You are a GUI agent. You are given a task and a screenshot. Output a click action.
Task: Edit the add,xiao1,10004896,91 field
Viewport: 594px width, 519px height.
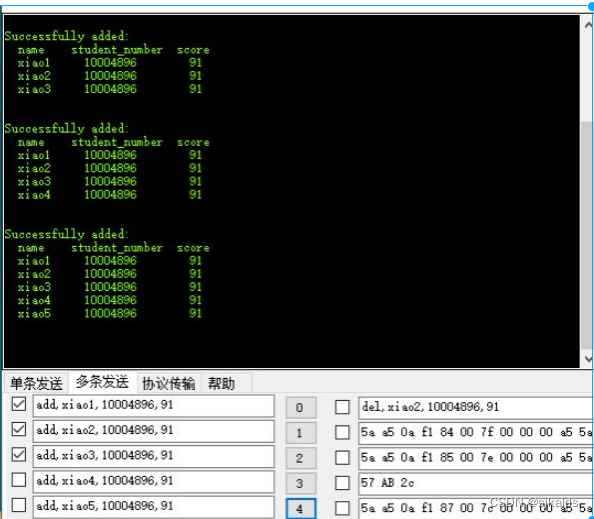(x=153, y=406)
